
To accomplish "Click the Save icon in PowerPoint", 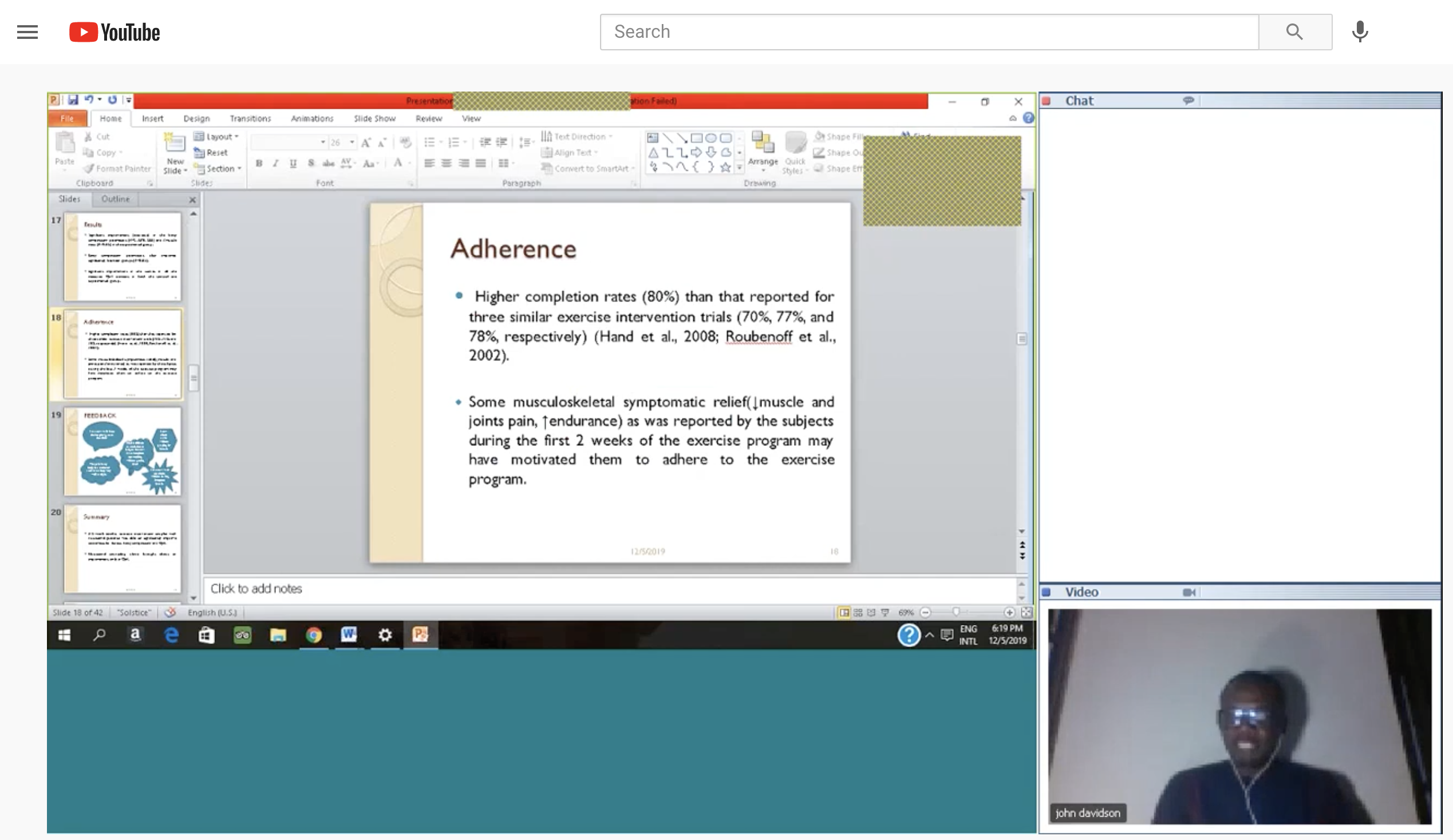I will pyautogui.click(x=73, y=100).
